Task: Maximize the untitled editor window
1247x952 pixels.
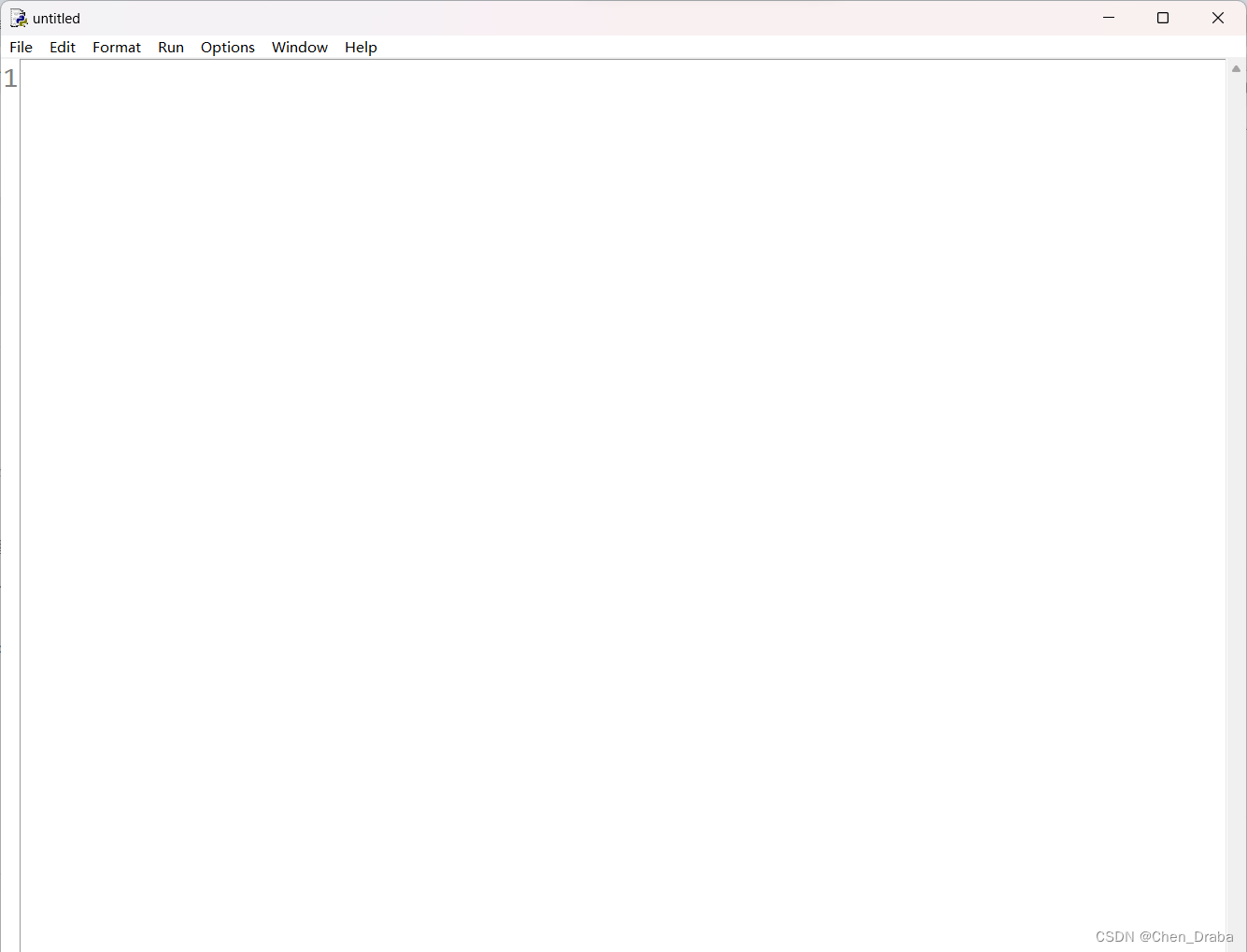Action: coord(1163,18)
